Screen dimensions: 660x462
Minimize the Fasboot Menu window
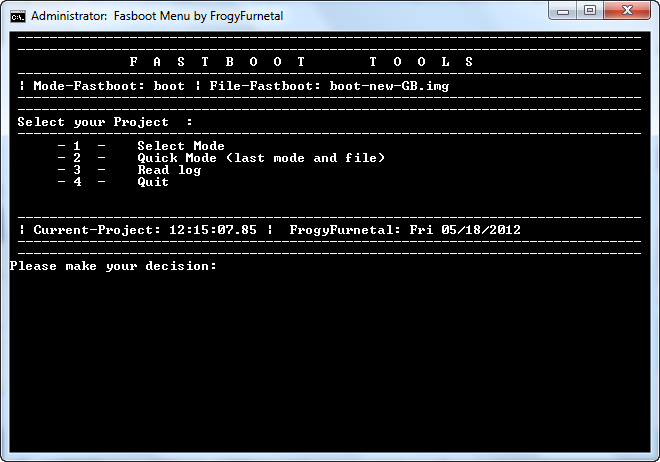[563, 11]
